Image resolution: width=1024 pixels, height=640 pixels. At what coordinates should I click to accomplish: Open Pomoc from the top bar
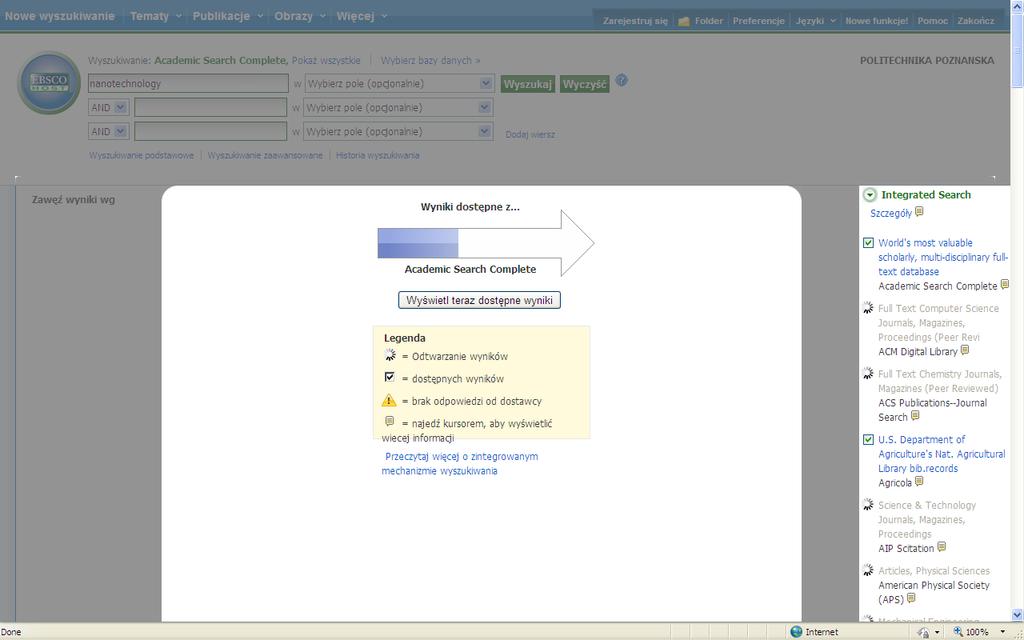point(933,21)
